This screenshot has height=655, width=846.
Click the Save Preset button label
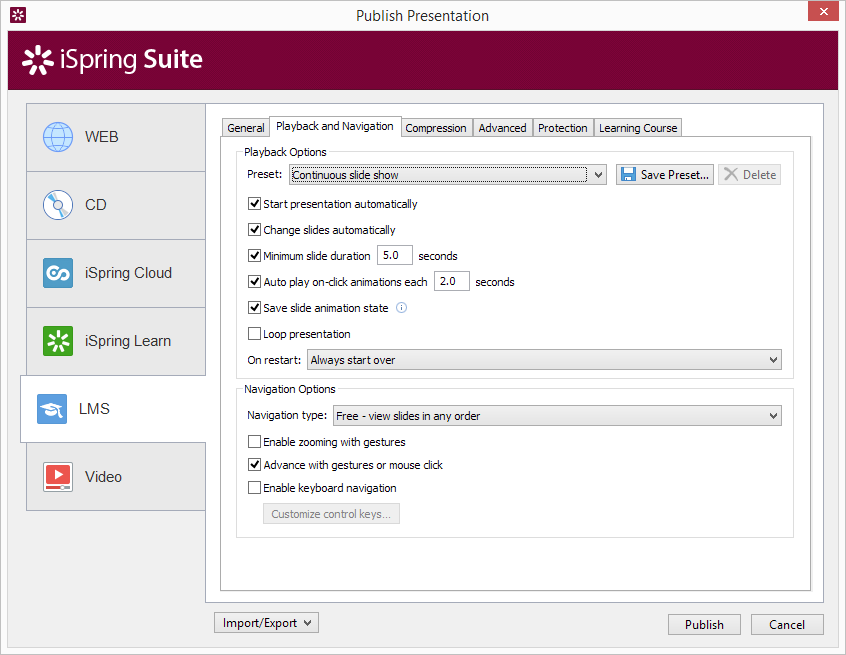674,175
